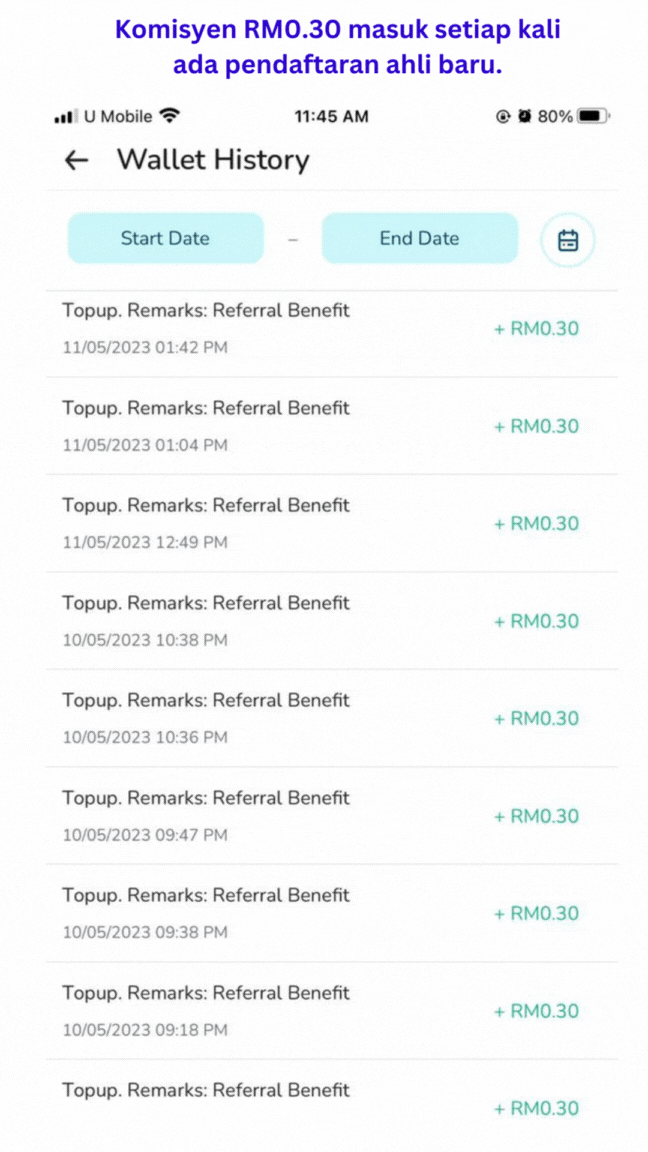Viewport: 648px width, 1152px height.
Task: Open the calendar date picker icon
Action: (568, 240)
